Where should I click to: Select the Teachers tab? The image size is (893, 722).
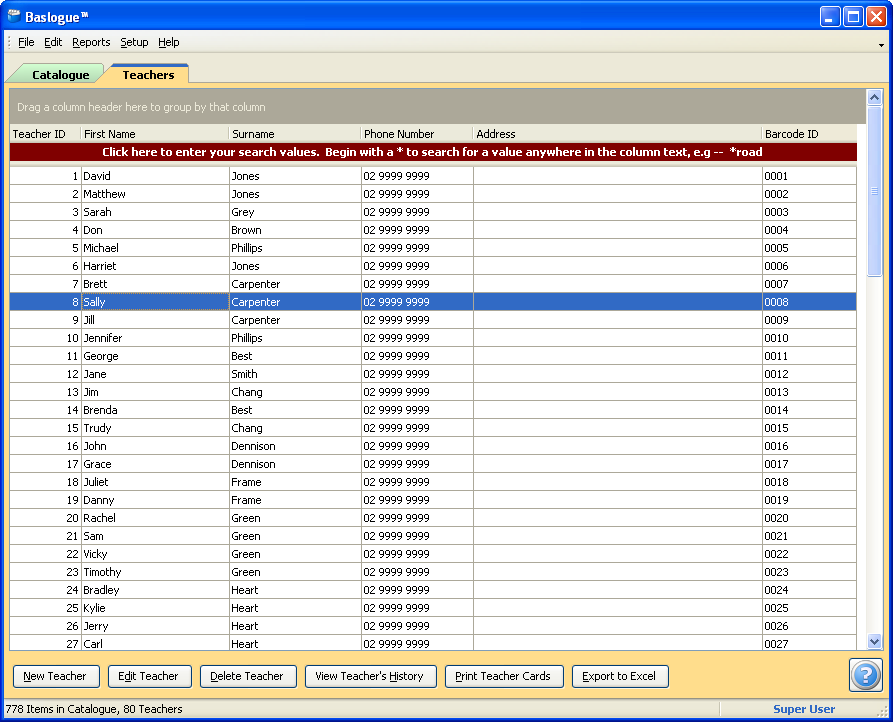coord(148,75)
